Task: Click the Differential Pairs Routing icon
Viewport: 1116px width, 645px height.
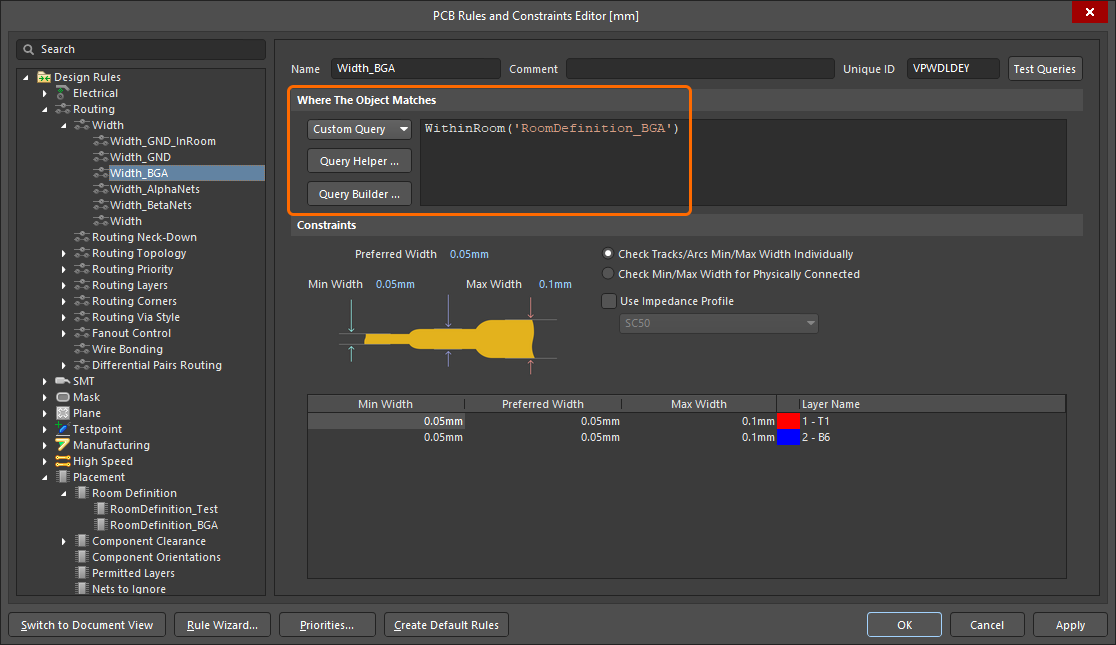Action: 82,365
